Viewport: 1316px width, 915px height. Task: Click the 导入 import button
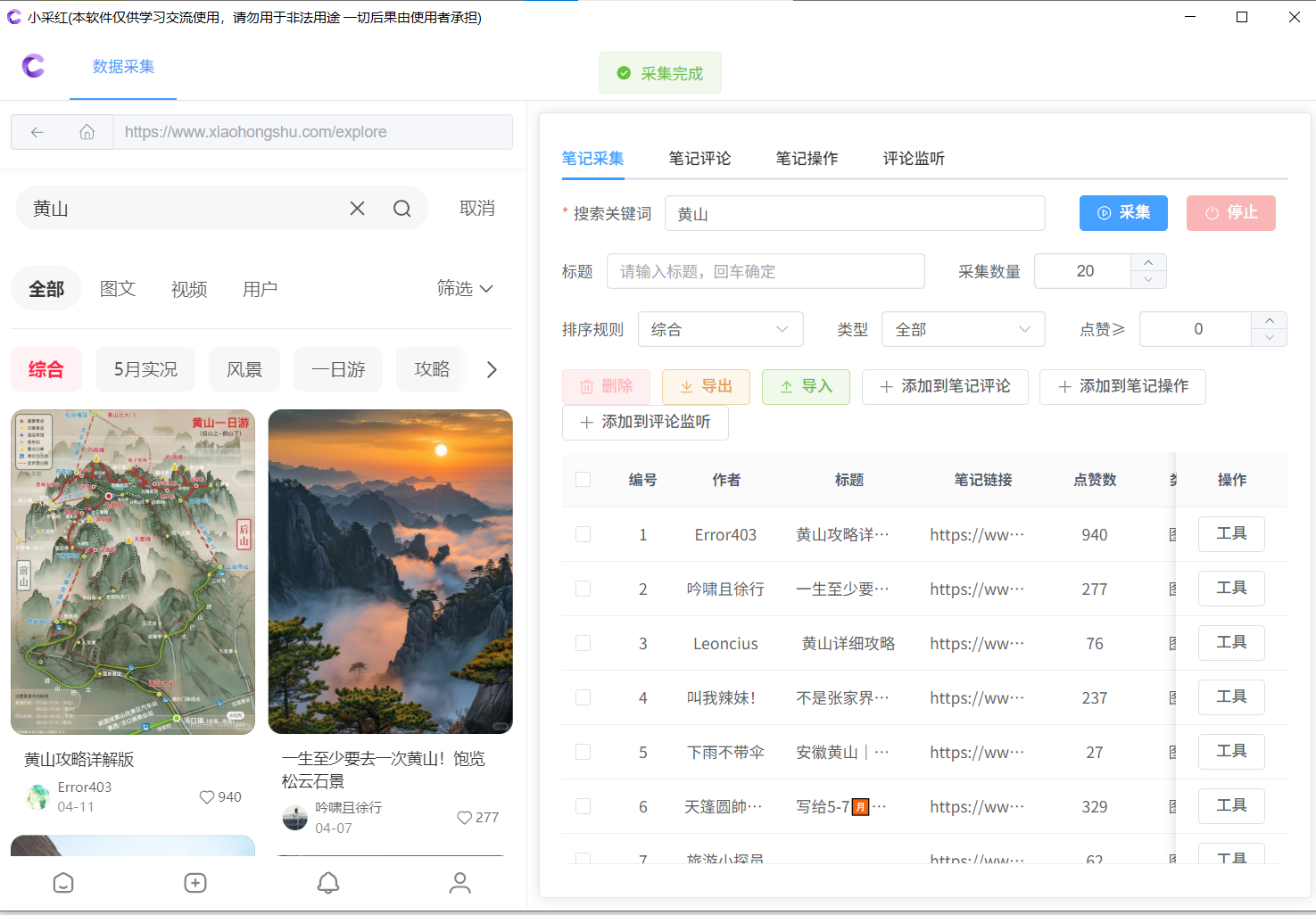(x=806, y=386)
